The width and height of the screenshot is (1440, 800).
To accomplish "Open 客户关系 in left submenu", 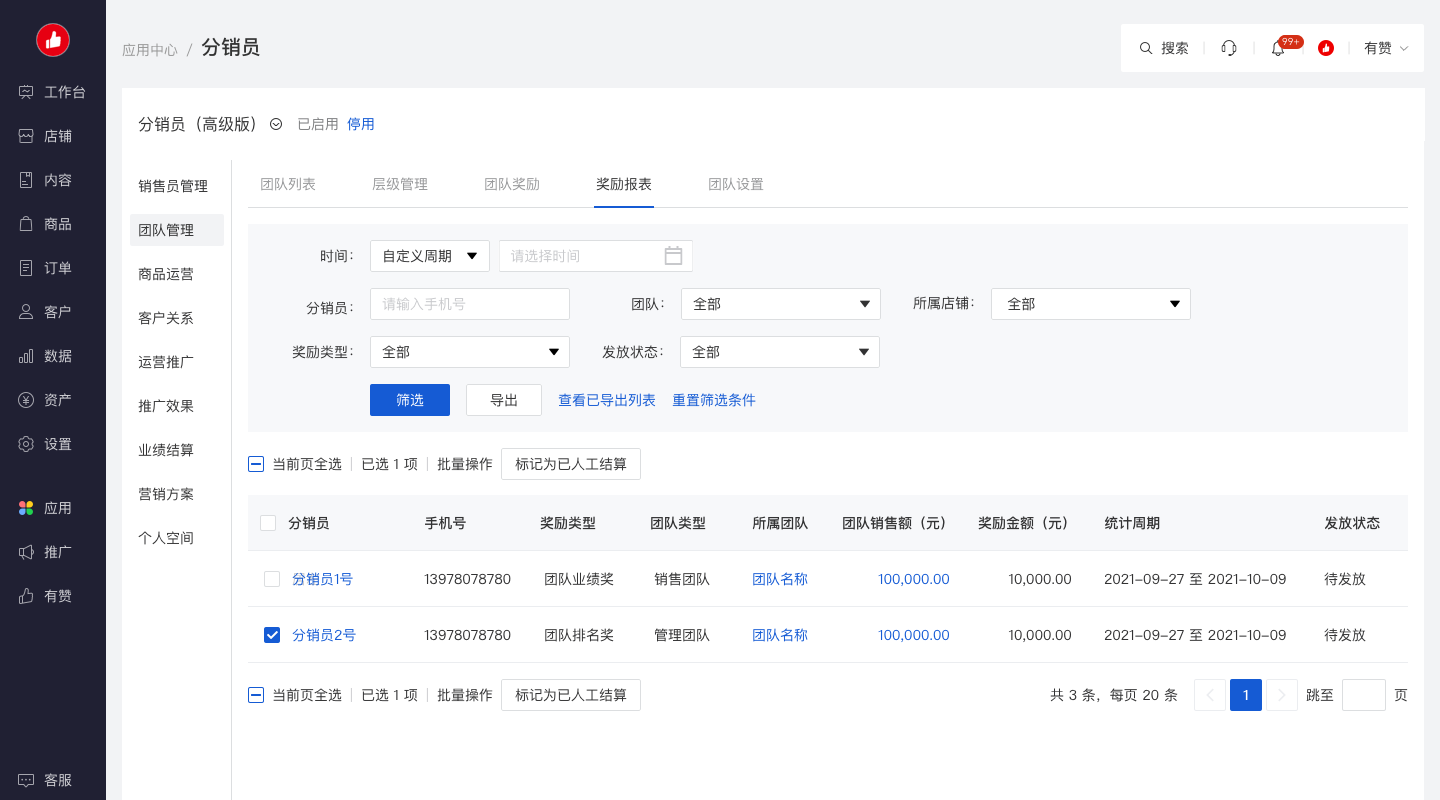I will click(x=166, y=318).
